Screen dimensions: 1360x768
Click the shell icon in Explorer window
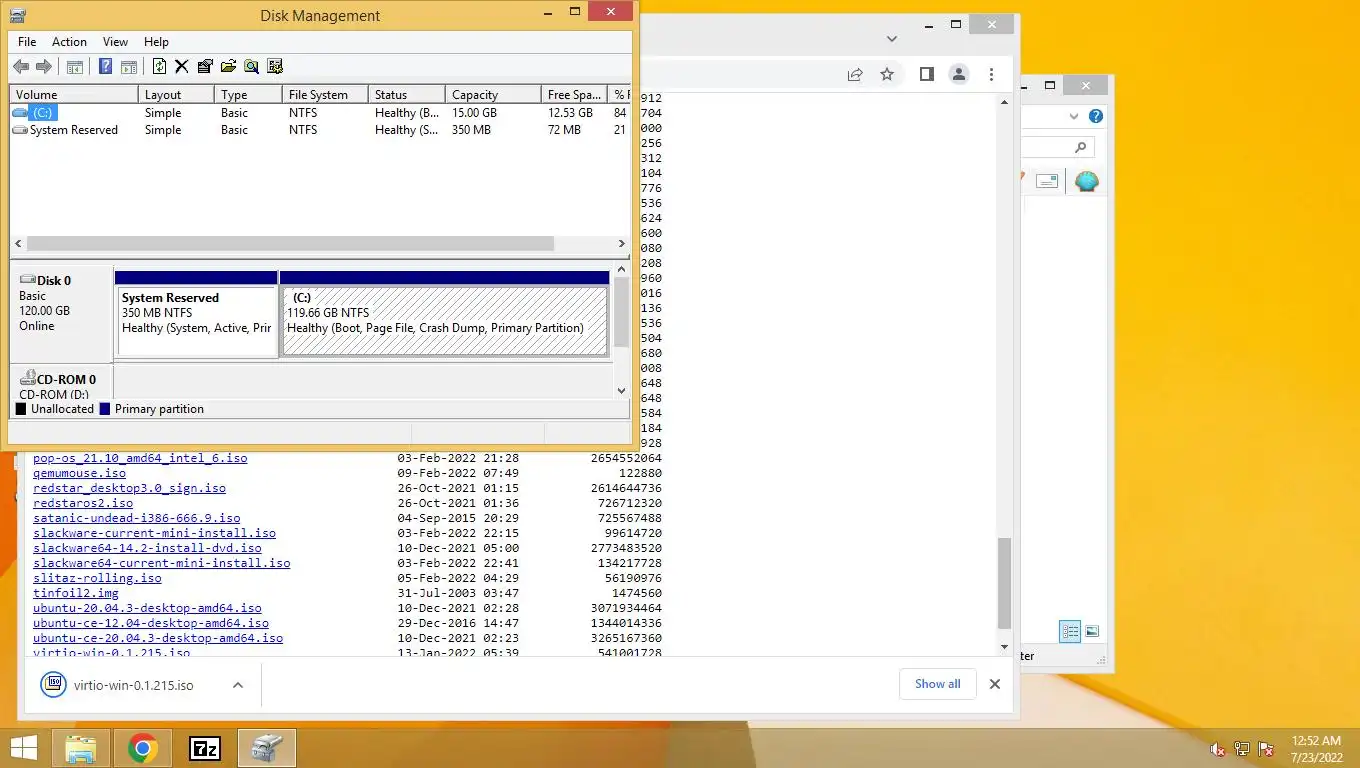coord(1086,181)
